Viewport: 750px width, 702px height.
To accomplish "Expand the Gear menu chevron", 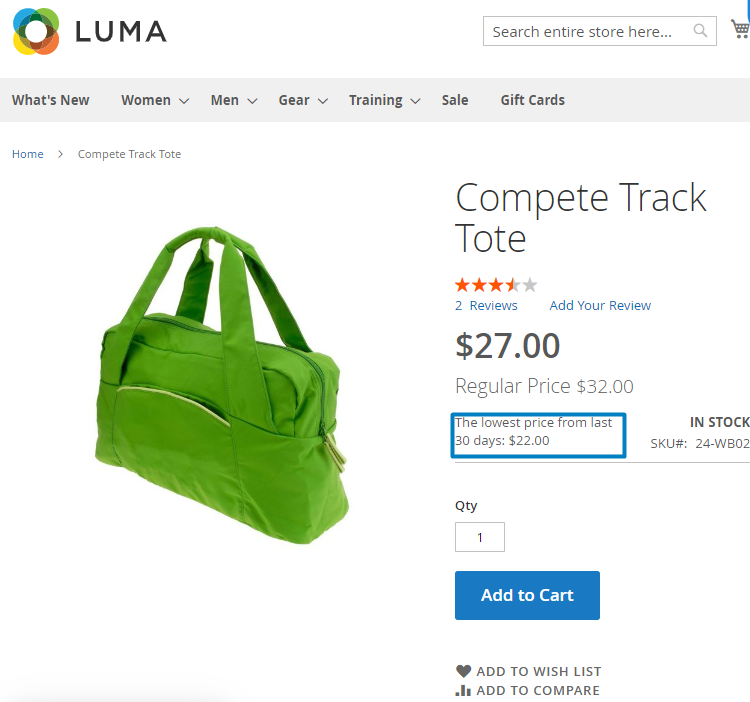I will click(323, 101).
